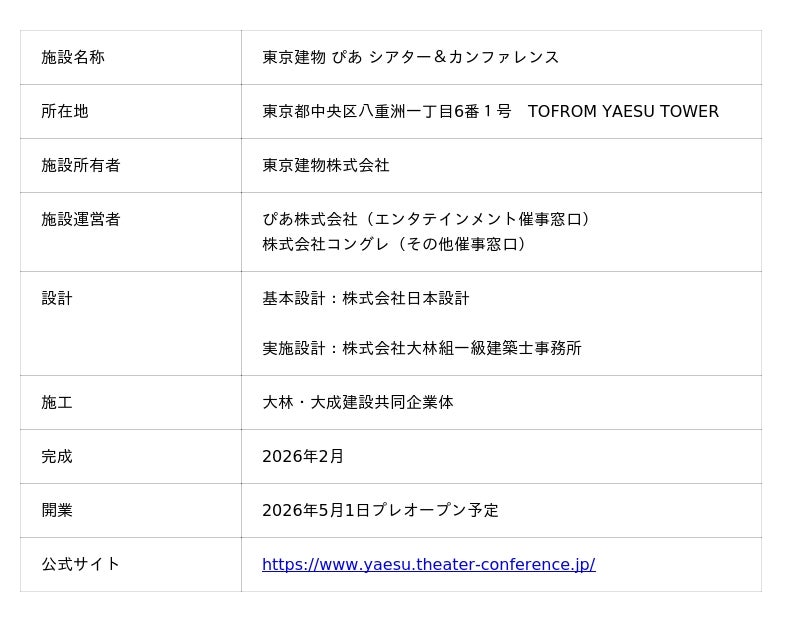800x622 pixels.
Task: Click the 設計 row label
Action: pyautogui.click(x=57, y=299)
